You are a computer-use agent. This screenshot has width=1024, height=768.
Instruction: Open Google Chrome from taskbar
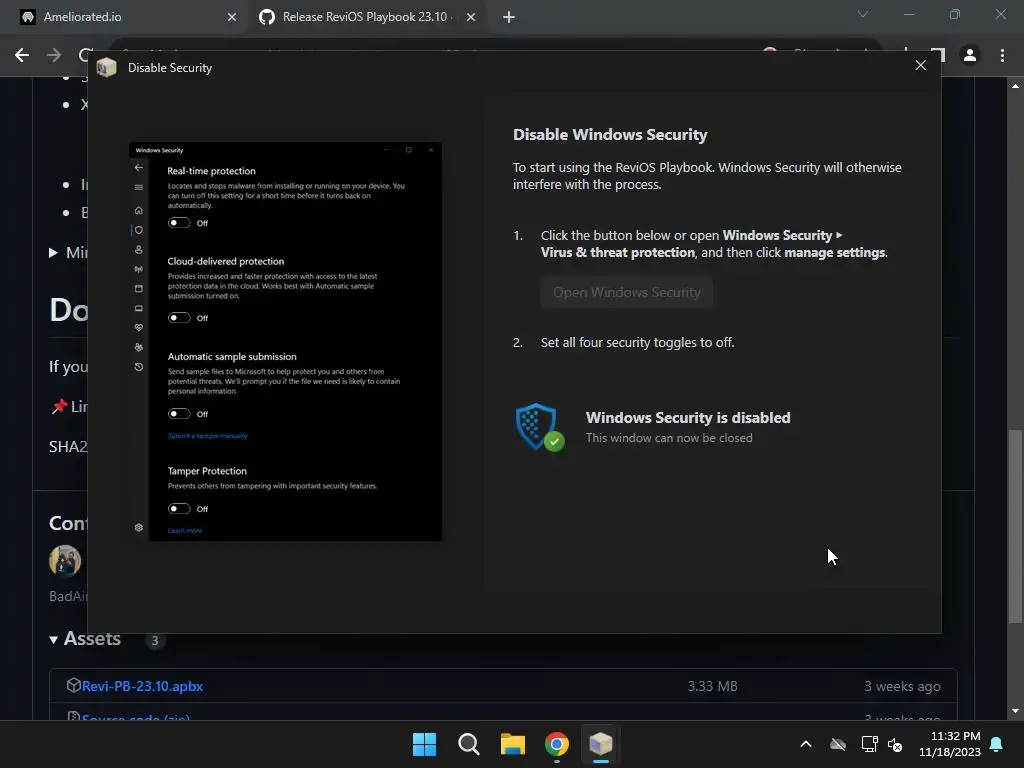[556, 744]
